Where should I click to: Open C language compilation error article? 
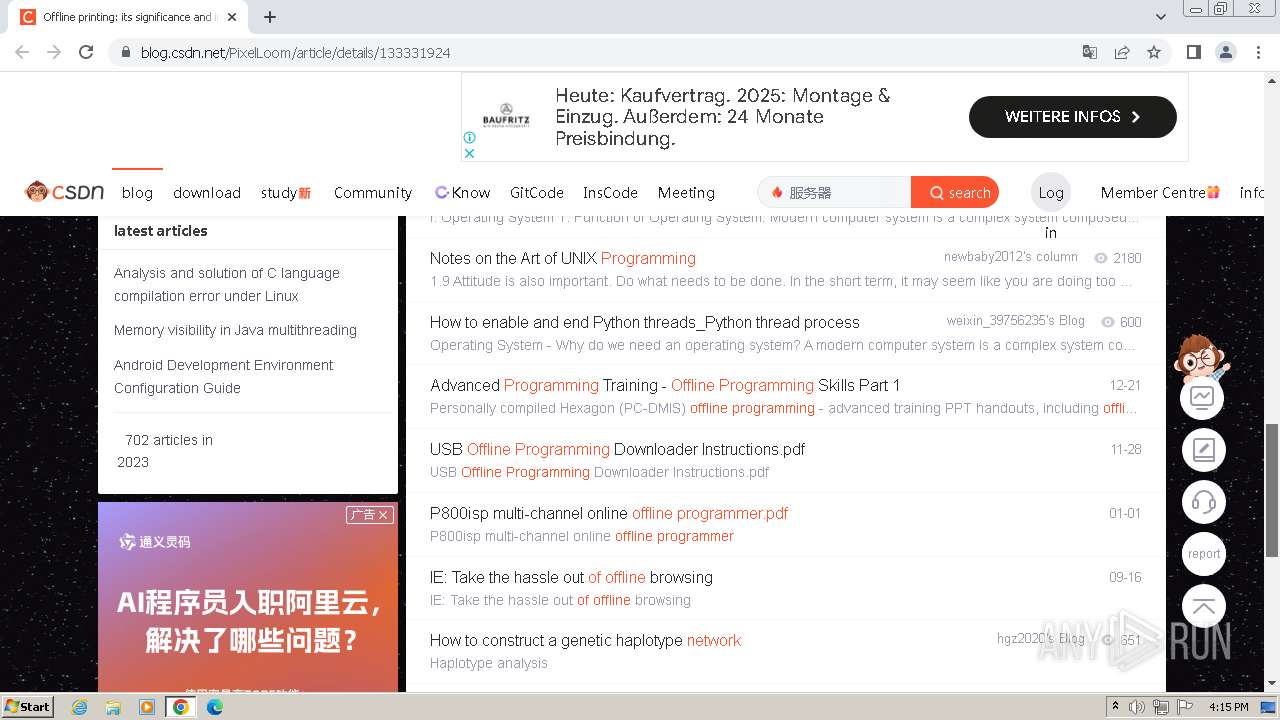point(227,284)
